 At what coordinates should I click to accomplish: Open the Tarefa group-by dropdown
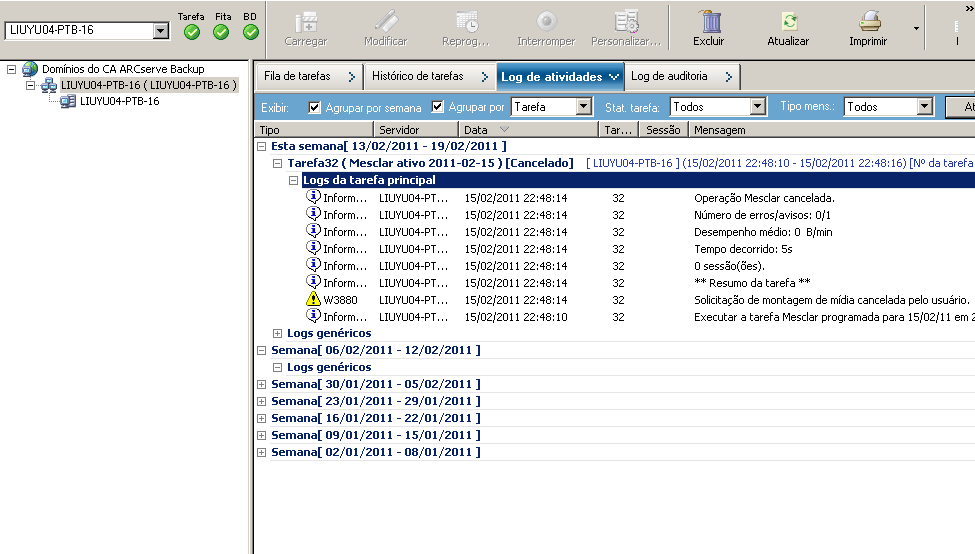tap(584, 107)
